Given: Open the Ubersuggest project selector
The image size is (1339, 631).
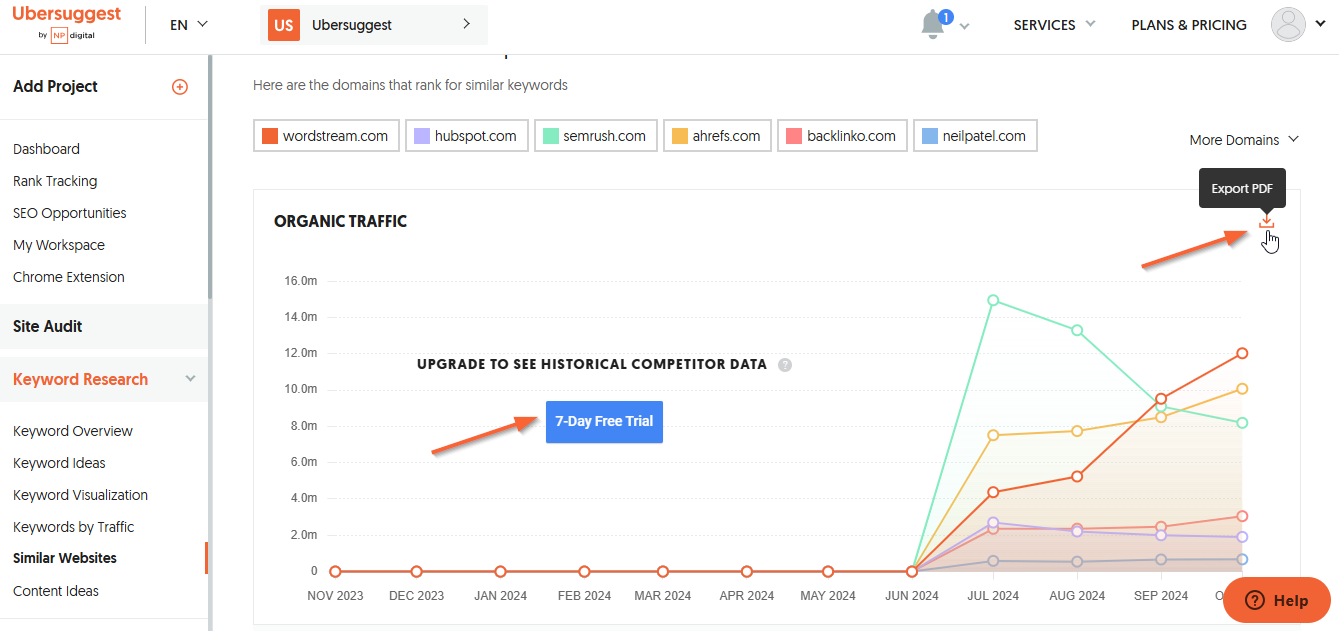Looking at the screenshot, I should tap(374, 25).
